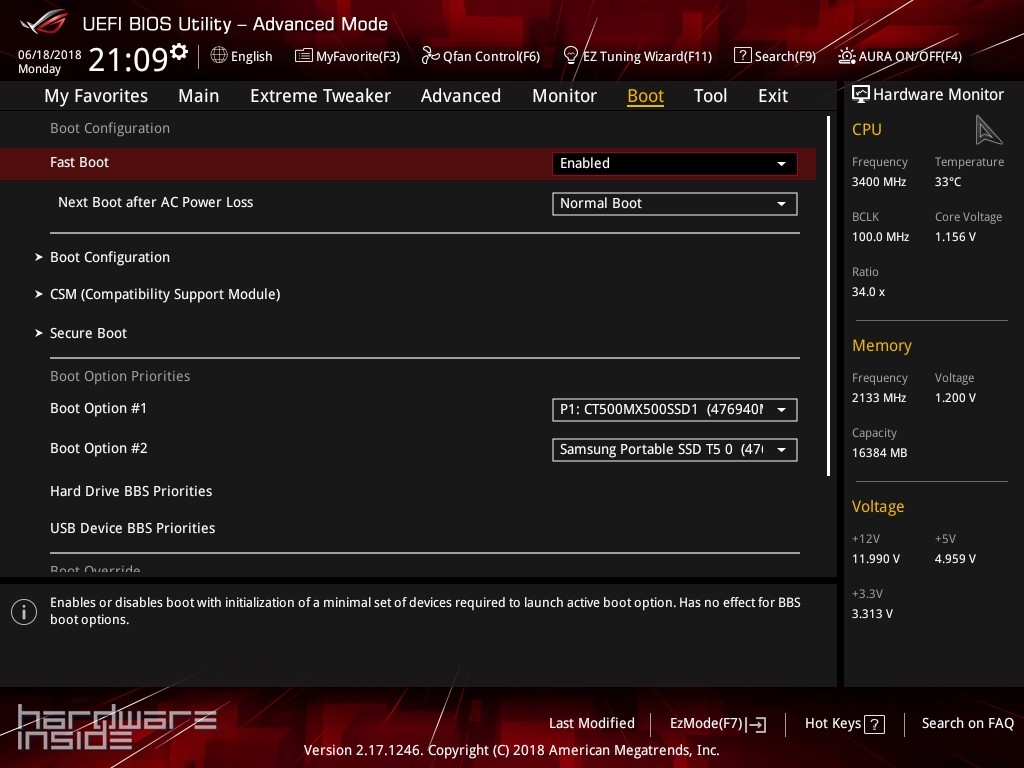Open the Boot Option #2 dropdown
This screenshot has width=1024, height=768.
point(675,449)
